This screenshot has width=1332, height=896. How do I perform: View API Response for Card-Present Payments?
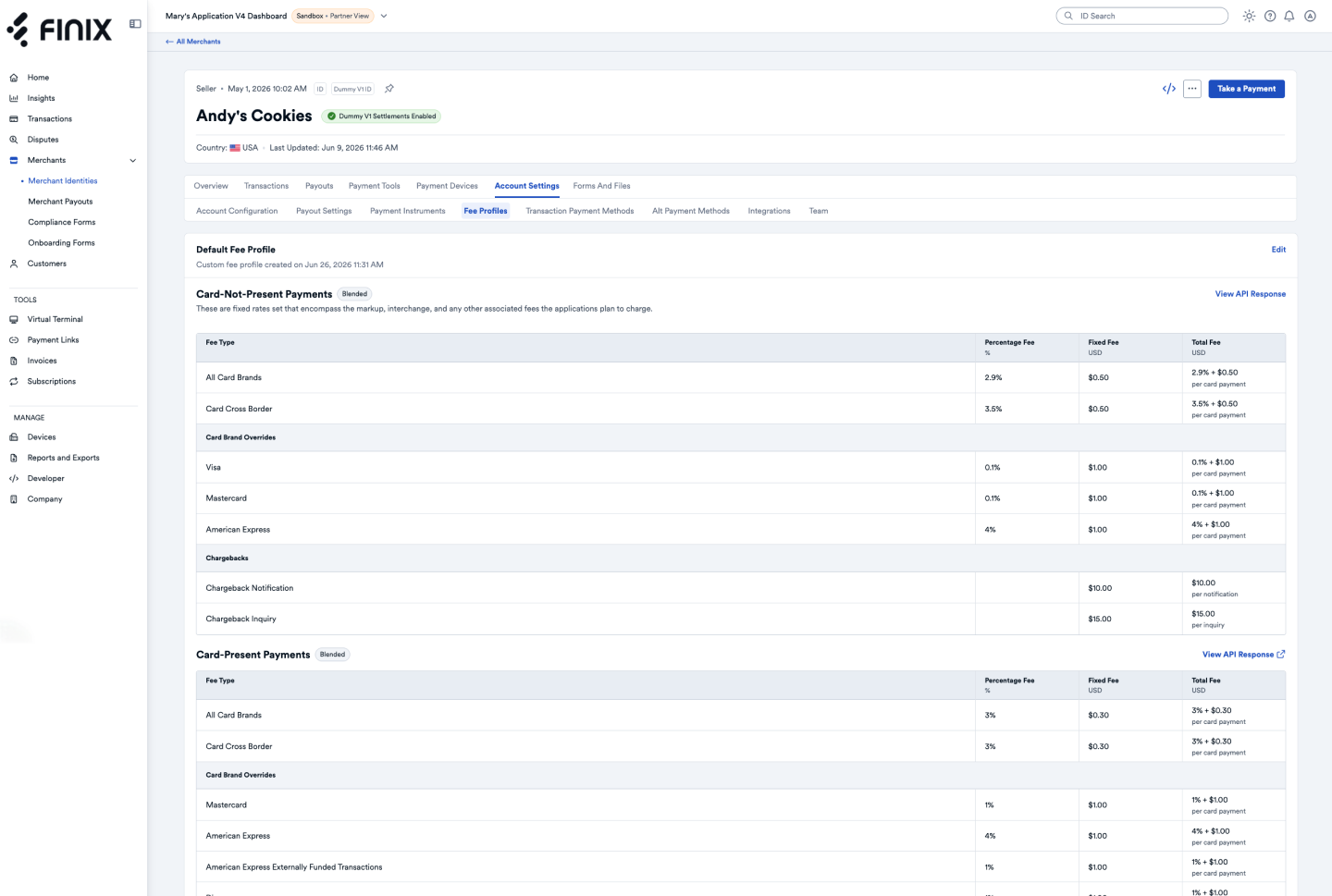coord(1244,655)
